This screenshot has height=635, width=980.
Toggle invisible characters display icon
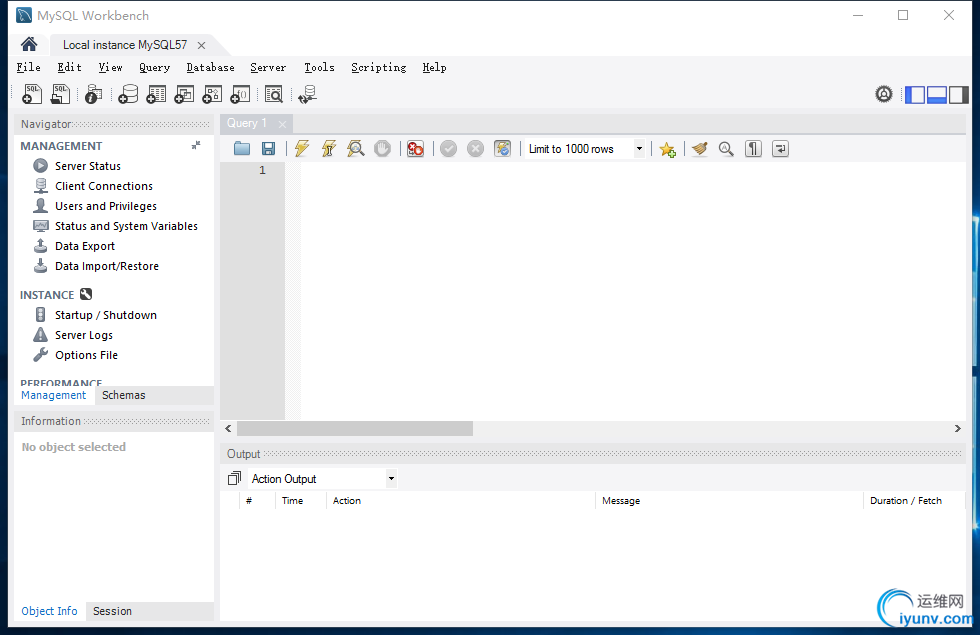753,149
